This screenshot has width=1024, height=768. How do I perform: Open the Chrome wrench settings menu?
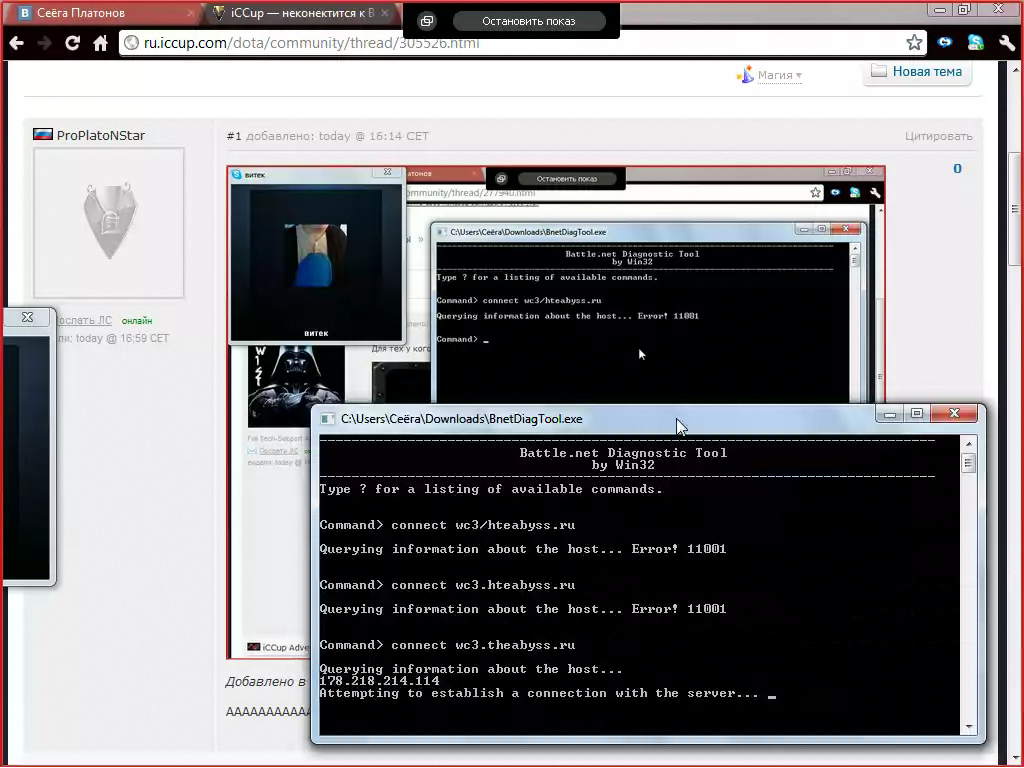click(x=1006, y=43)
